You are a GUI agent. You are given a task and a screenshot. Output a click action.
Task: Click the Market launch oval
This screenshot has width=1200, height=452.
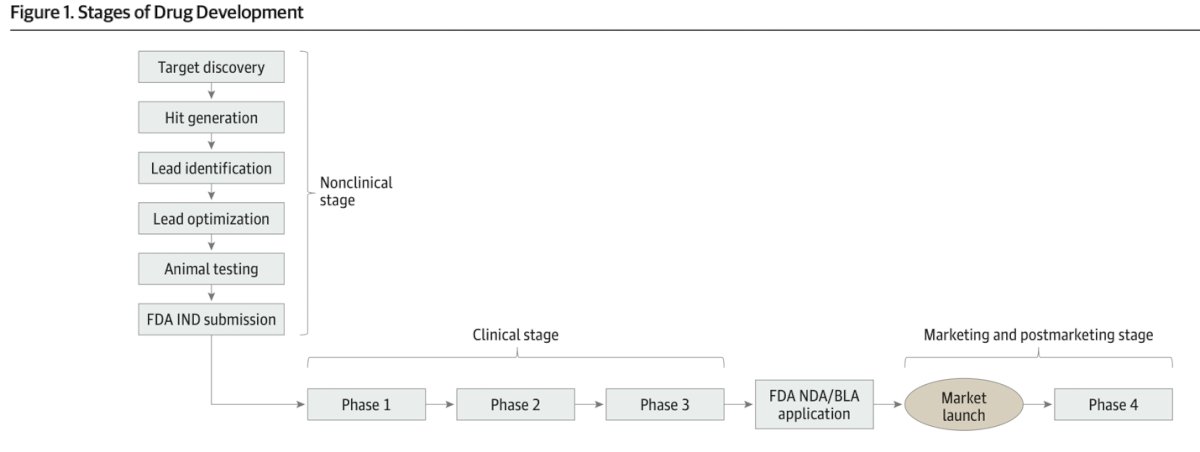[x=964, y=405]
